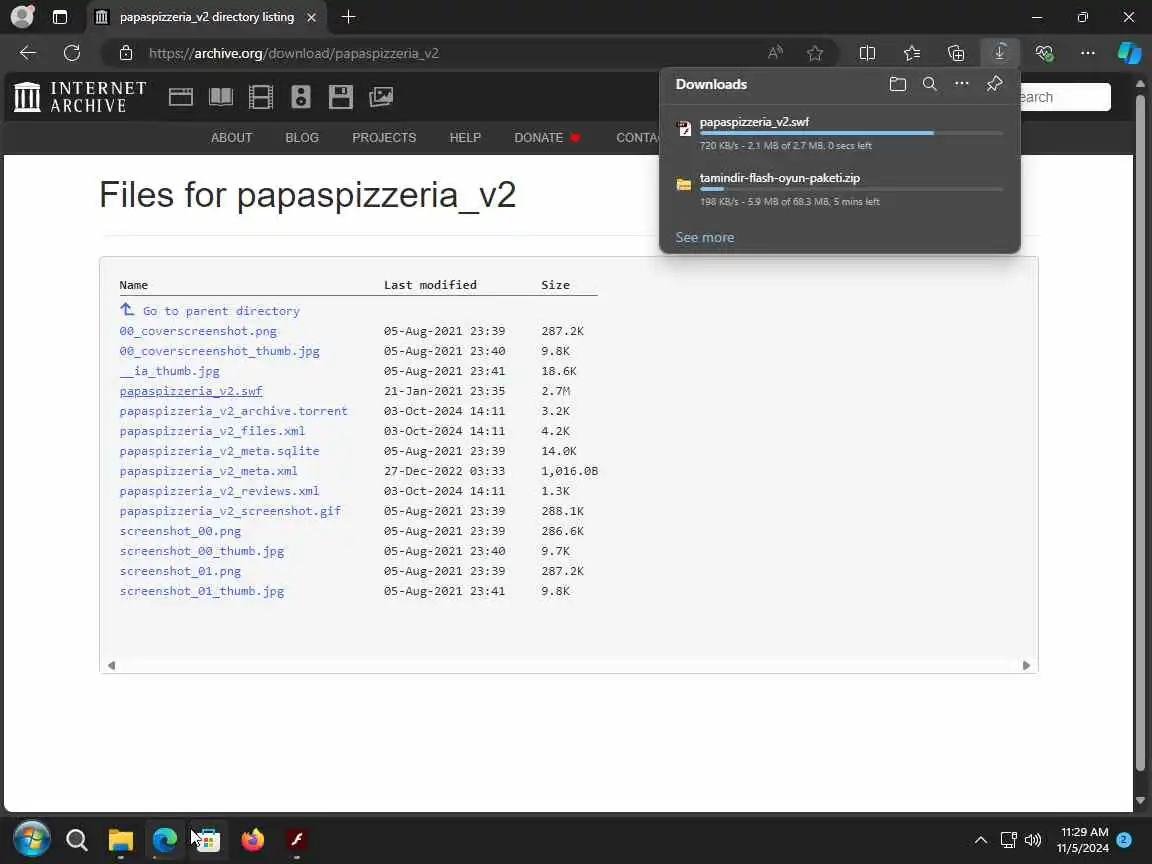Open more options in Downloads panel

tap(962, 84)
